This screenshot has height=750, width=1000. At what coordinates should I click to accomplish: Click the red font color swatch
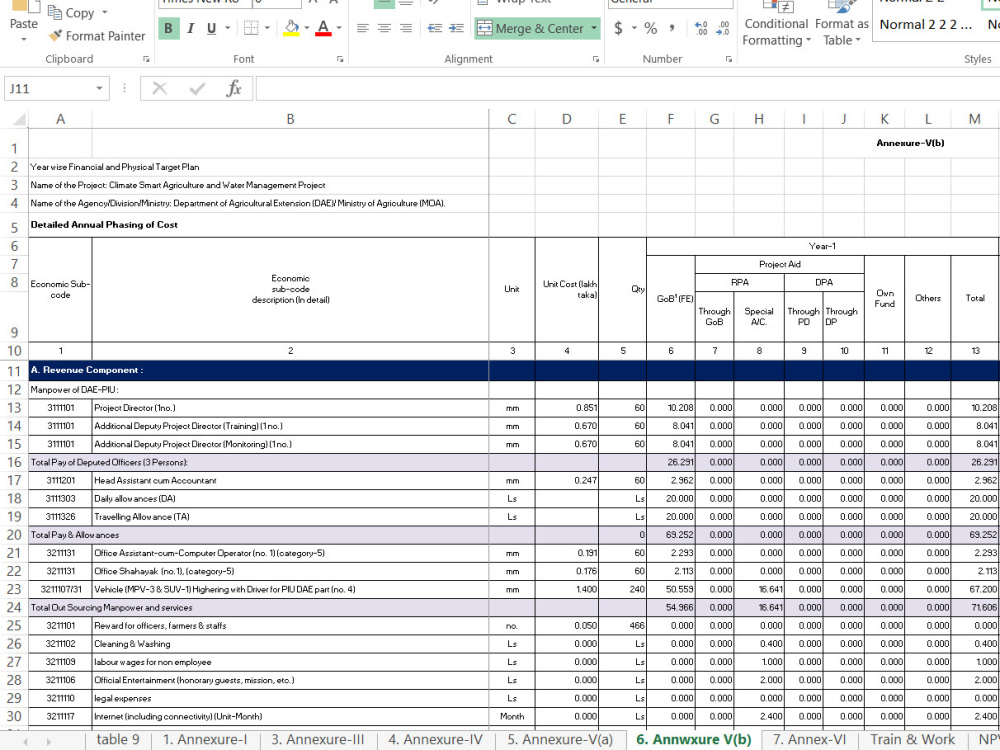click(x=323, y=28)
